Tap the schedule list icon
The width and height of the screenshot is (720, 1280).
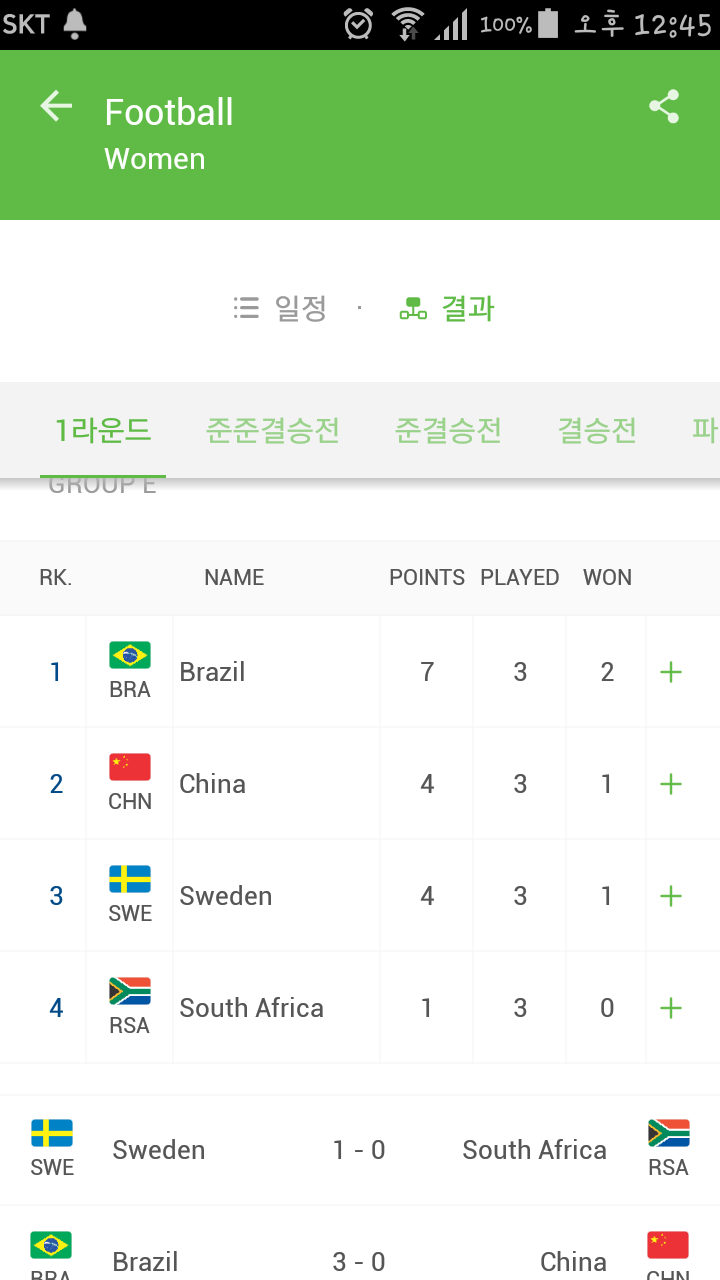point(246,308)
